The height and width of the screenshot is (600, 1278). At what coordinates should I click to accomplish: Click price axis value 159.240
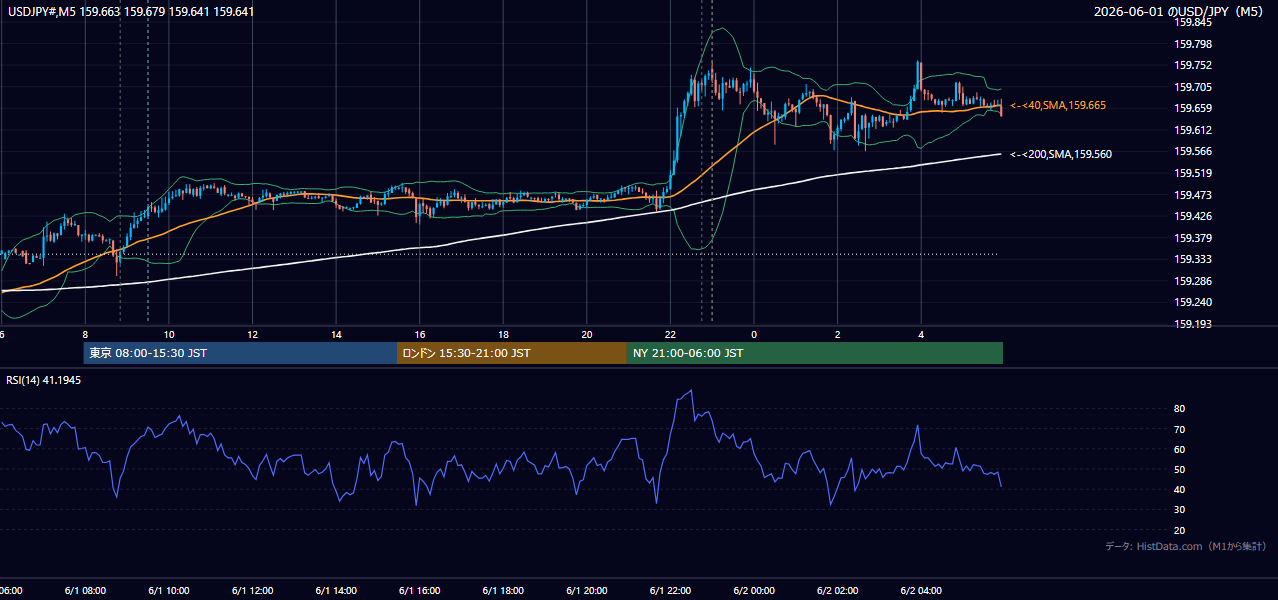pyautogui.click(x=1194, y=302)
